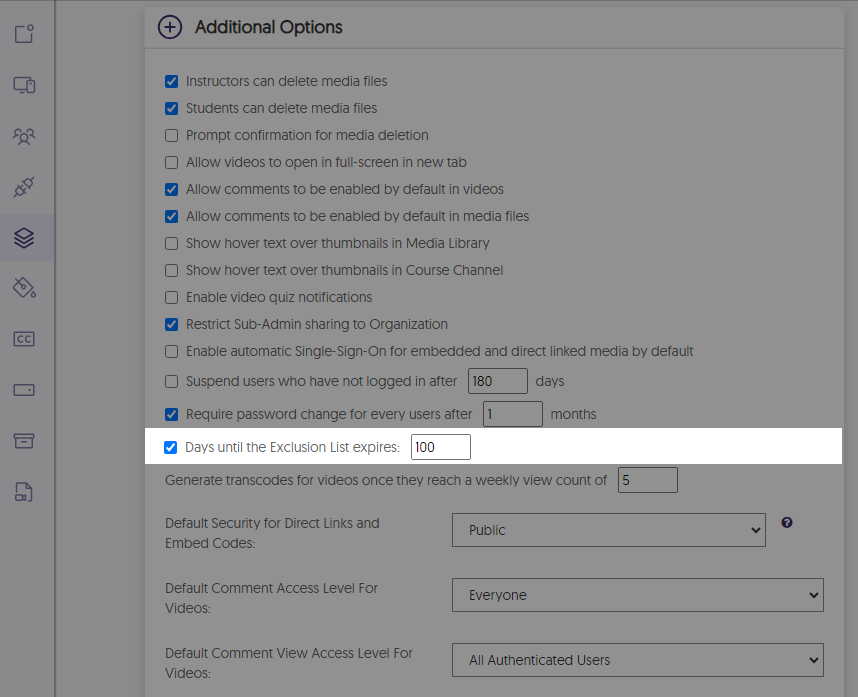The height and width of the screenshot is (697, 858).
Task: Select the plug integrations icon in sidebar
Action: pos(25,187)
